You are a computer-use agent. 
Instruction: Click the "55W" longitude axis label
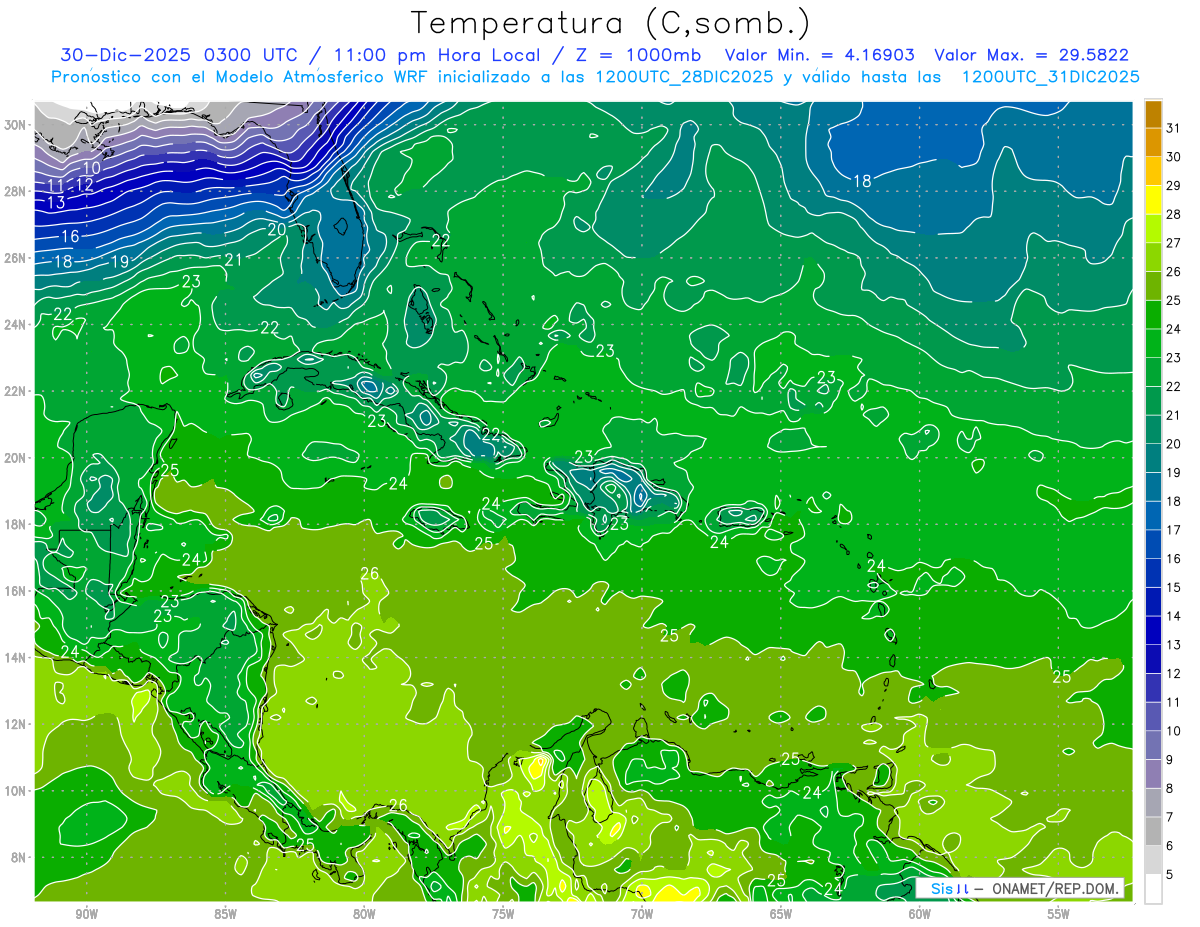tap(1058, 915)
